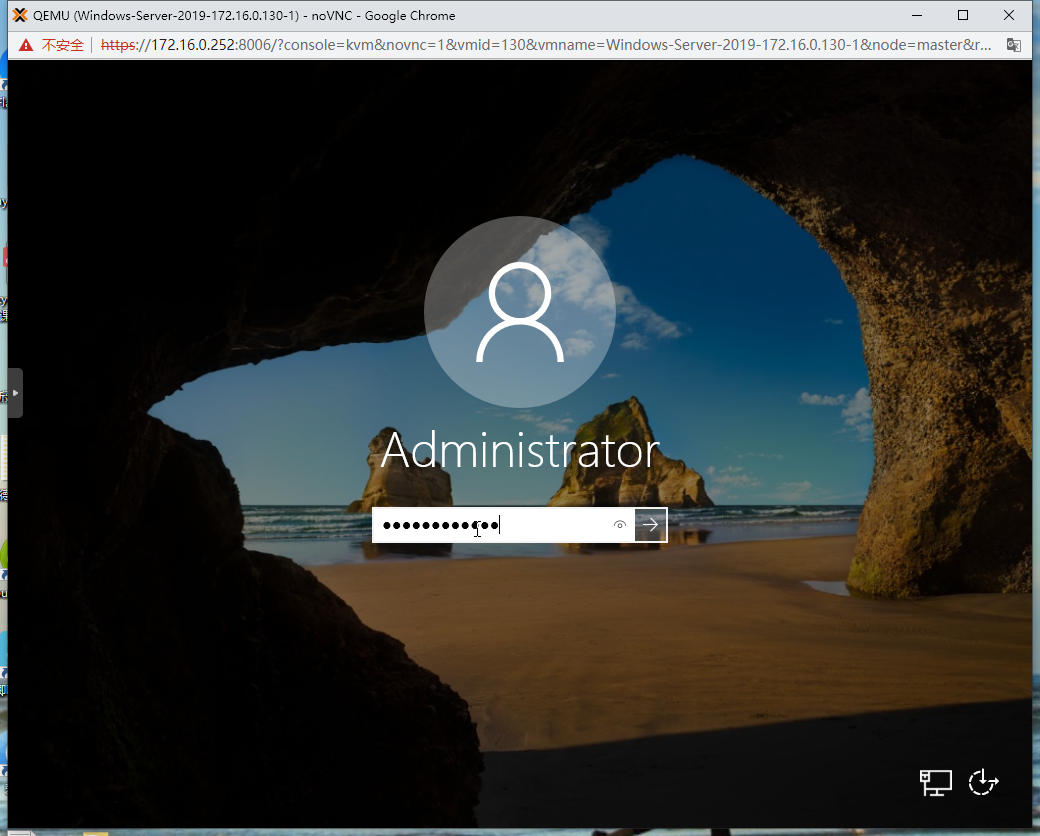Open the Ease of Access icon
The image size is (1040, 836).
(x=983, y=782)
